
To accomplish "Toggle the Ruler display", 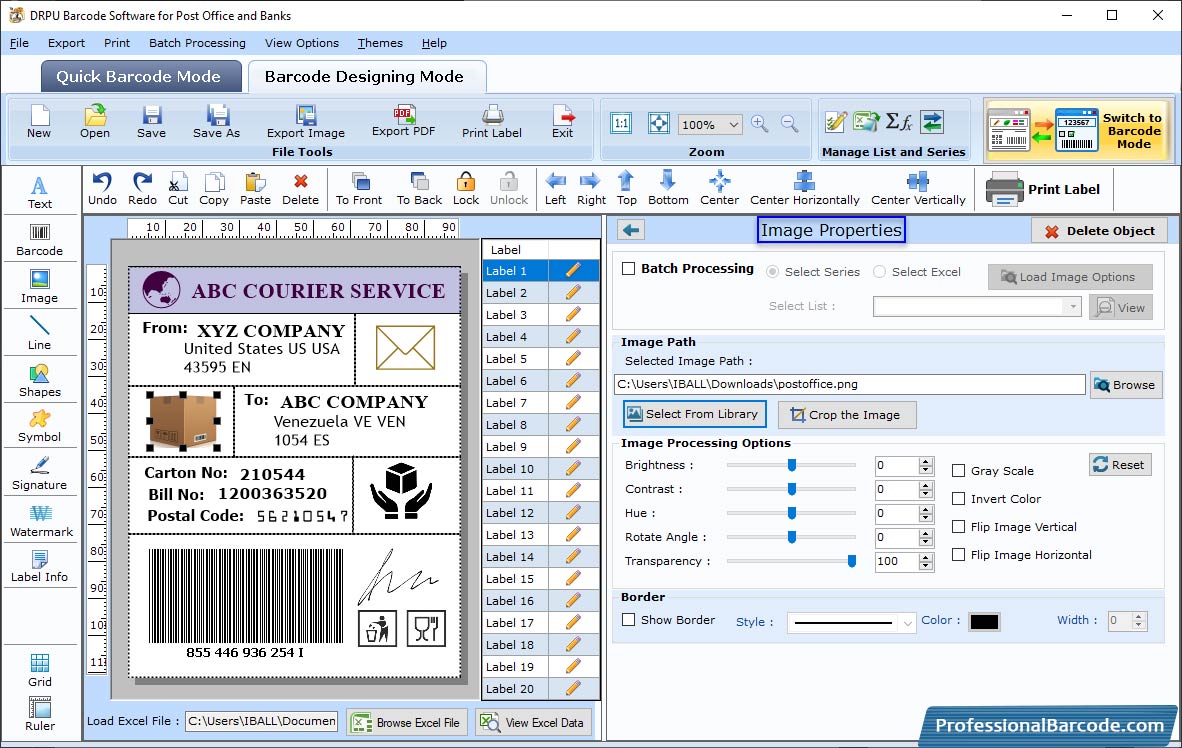I will [x=40, y=714].
